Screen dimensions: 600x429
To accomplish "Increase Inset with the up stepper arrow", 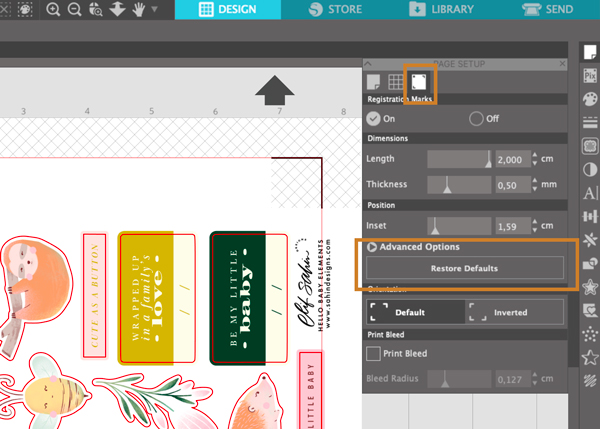I will coord(535,222).
